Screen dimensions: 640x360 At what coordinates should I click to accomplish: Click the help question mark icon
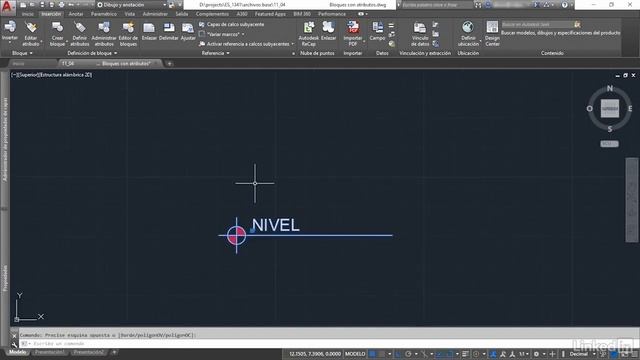pyautogui.click(x=564, y=5)
